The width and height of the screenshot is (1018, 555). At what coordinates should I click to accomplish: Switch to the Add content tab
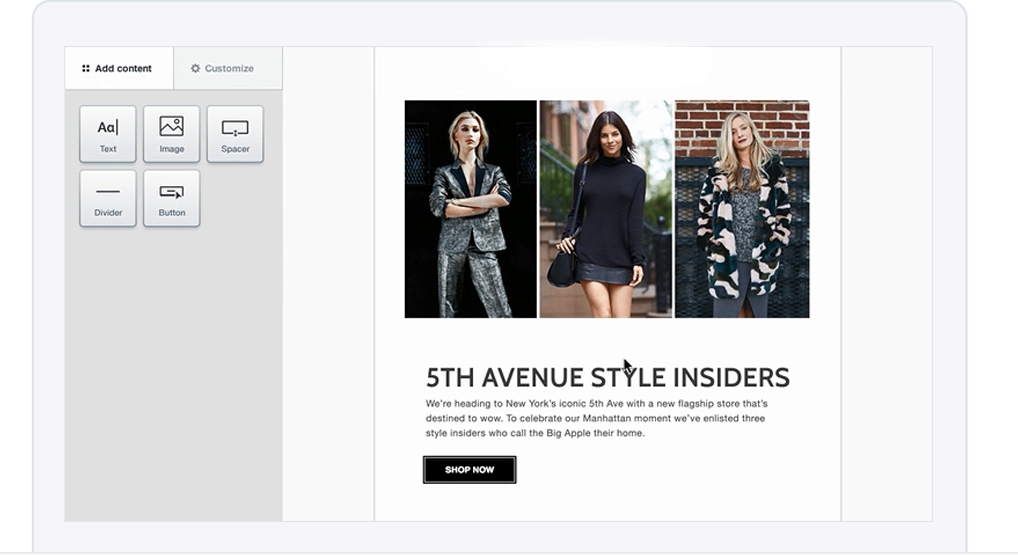119,68
